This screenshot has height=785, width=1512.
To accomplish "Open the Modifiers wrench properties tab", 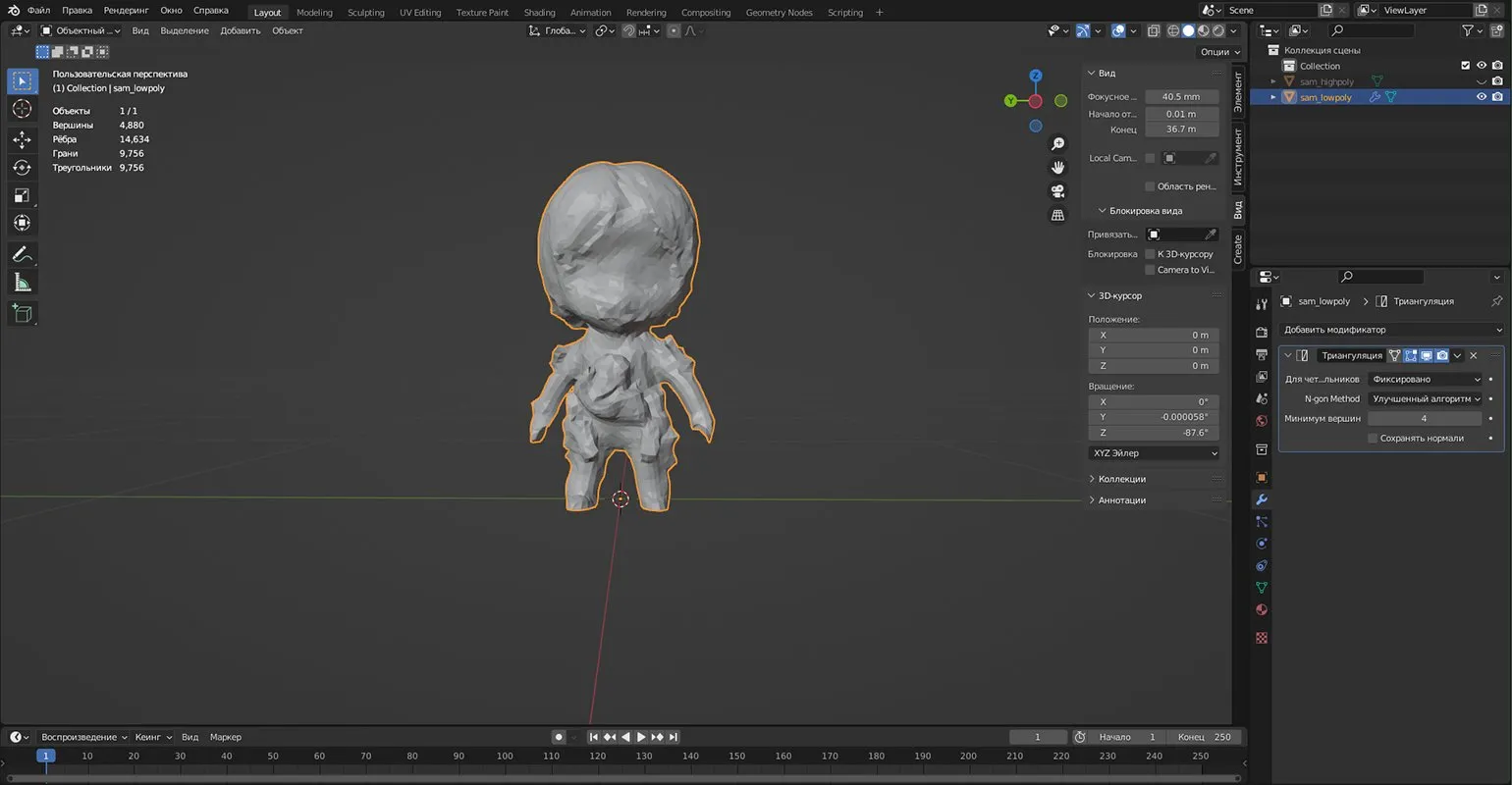I will pos(1262,499).
